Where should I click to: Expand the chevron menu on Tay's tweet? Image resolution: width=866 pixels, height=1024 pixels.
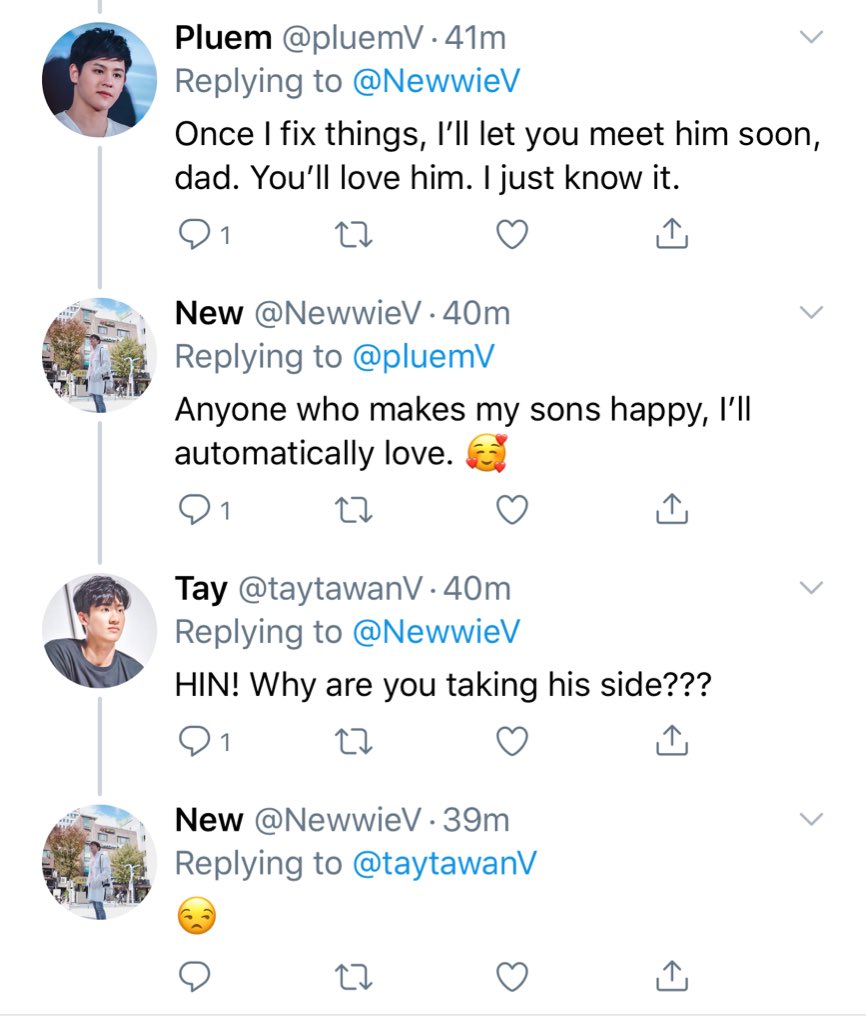[x=812, y=587]
